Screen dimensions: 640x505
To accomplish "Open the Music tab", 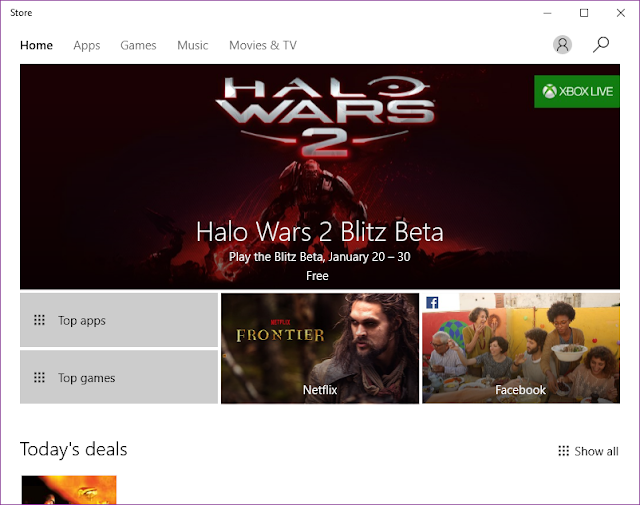I will point(192,45).
